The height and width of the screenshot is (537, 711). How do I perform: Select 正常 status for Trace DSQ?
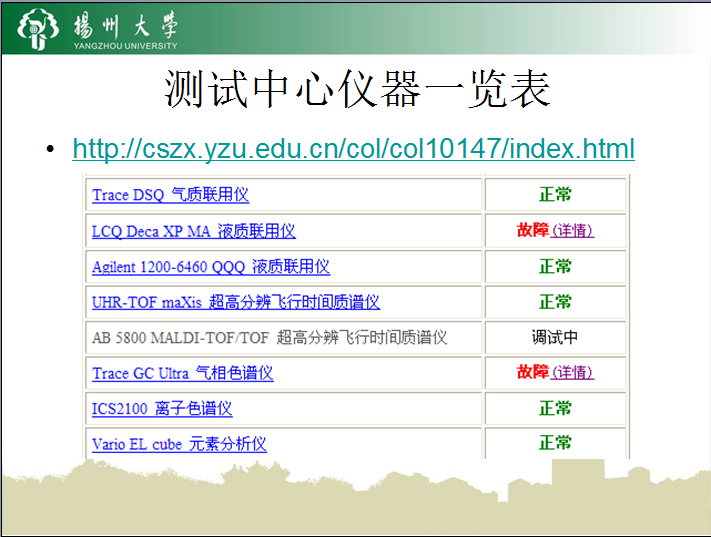(555, 195)
